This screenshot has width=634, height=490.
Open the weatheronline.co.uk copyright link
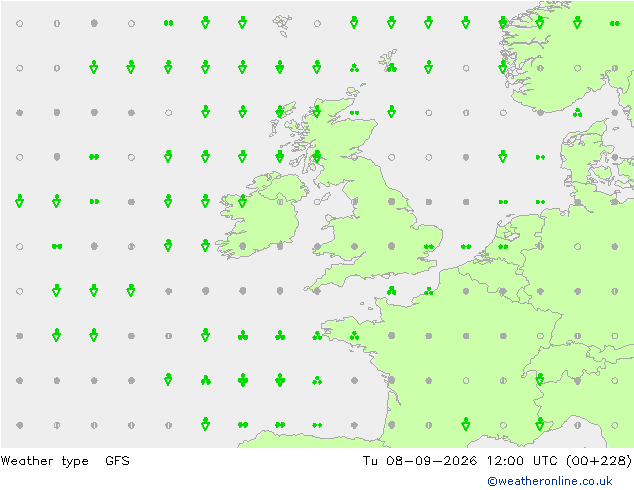549,481
